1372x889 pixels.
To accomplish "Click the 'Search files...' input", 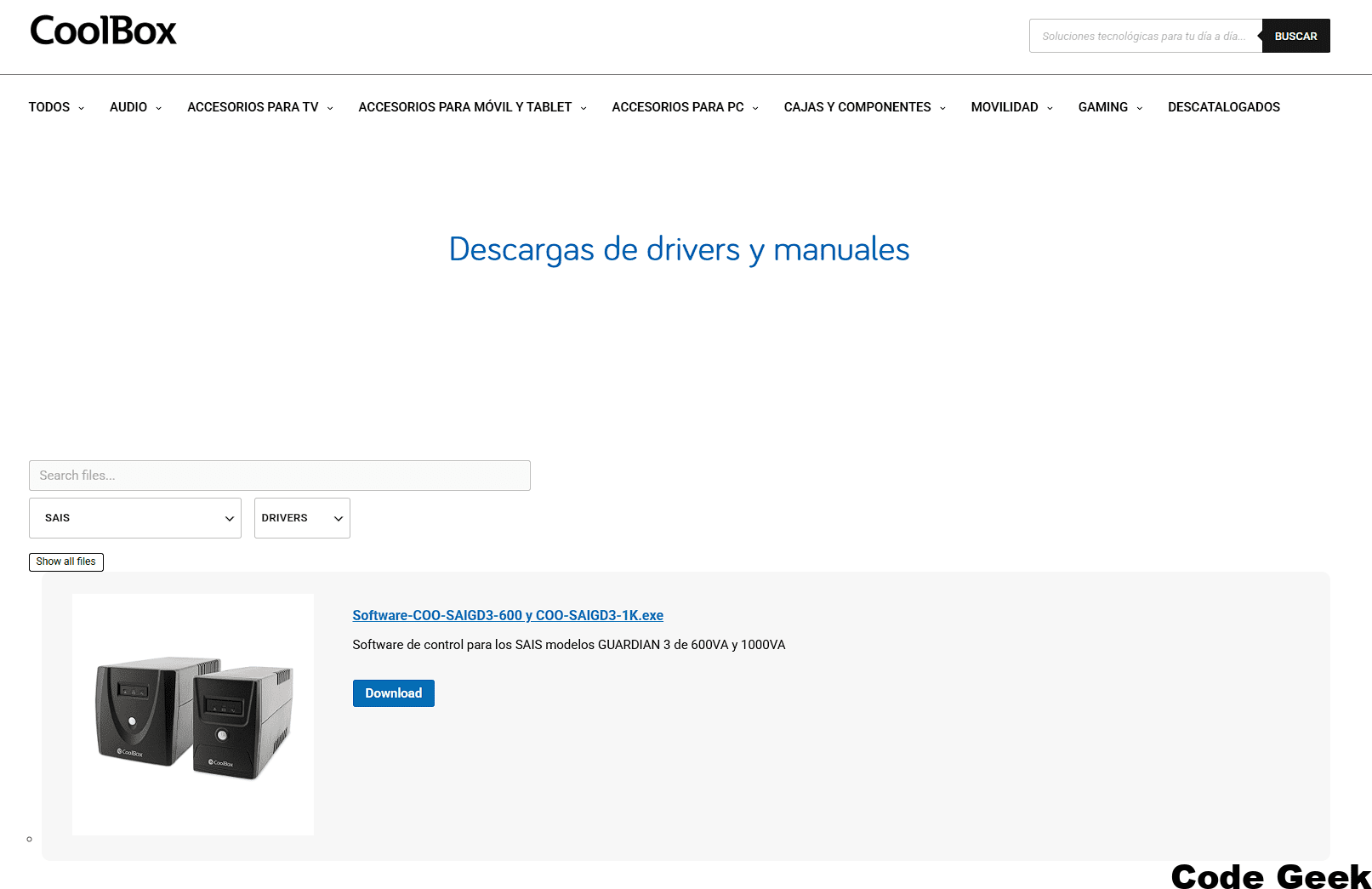I will point(280,476).
